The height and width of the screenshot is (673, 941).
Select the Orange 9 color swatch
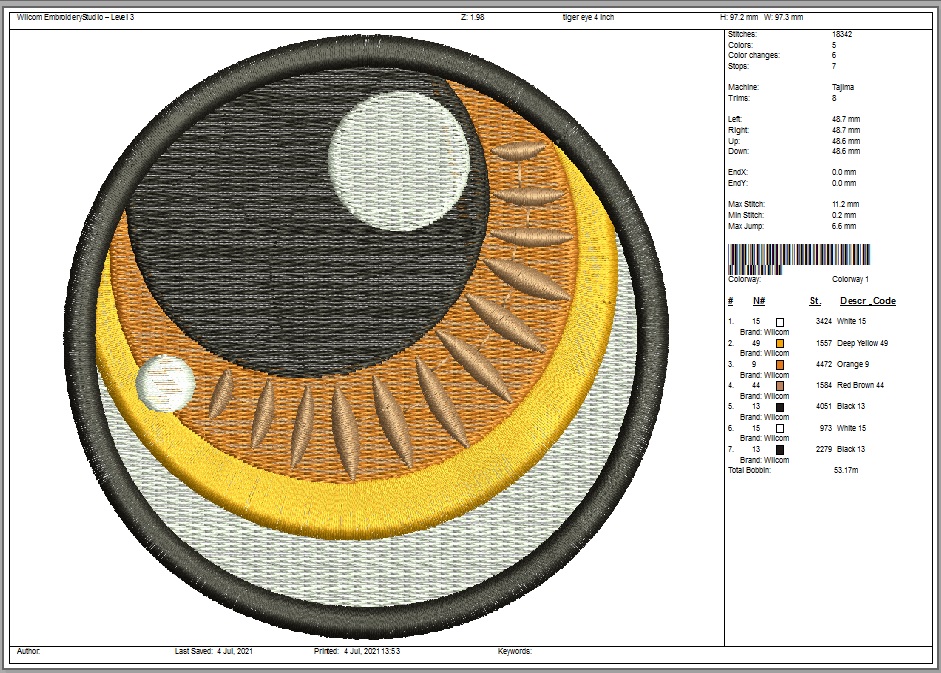coord(780,365)
